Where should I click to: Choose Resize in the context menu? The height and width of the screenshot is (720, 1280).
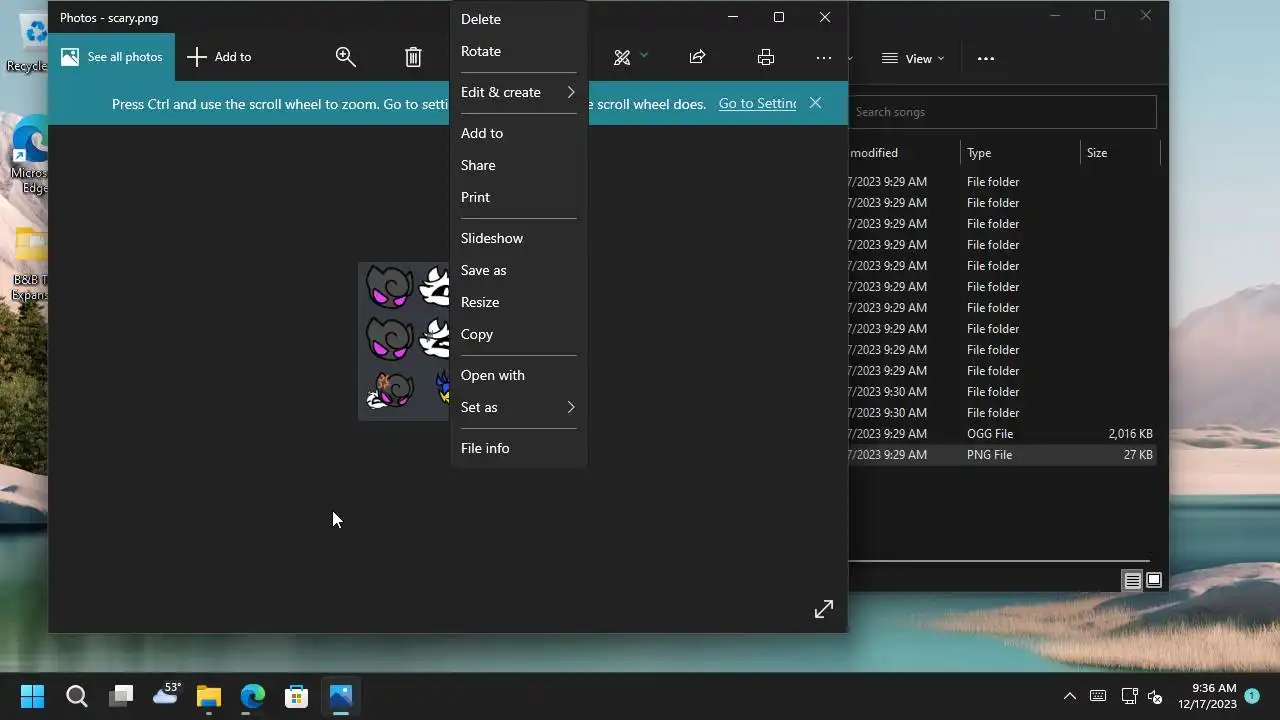[518, 302]
